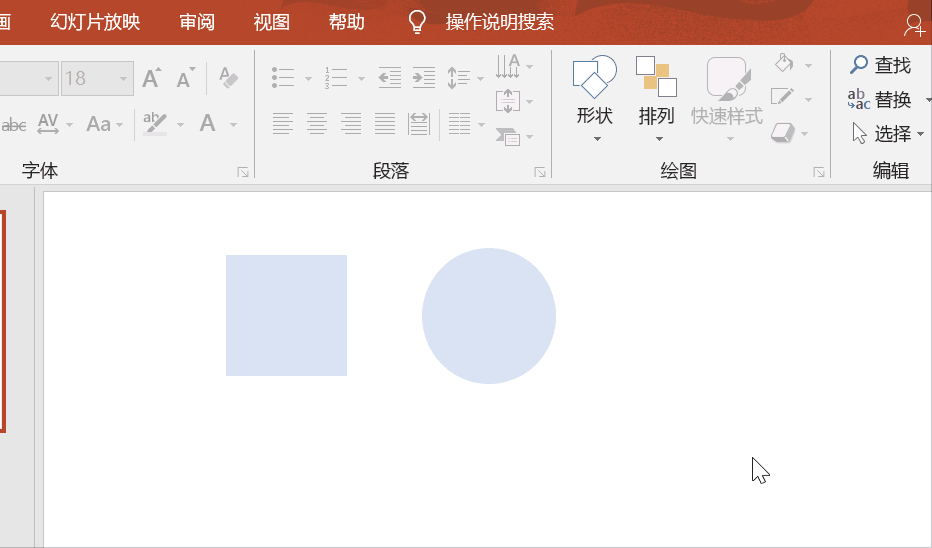Toggle strikethrough abc formatting
This screenshot has height=548, width=932.
tap(14, 125)
